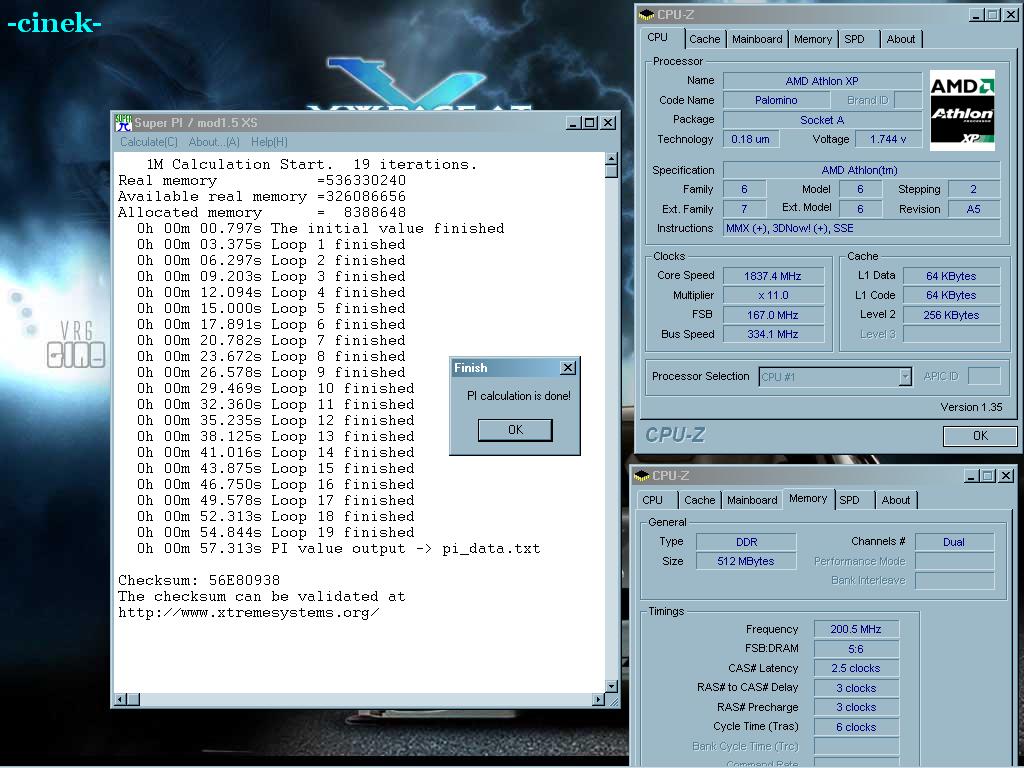Screen dimensions: 1024x768
Task: Close the Super PI window
Action: click(x=608, y=123)
